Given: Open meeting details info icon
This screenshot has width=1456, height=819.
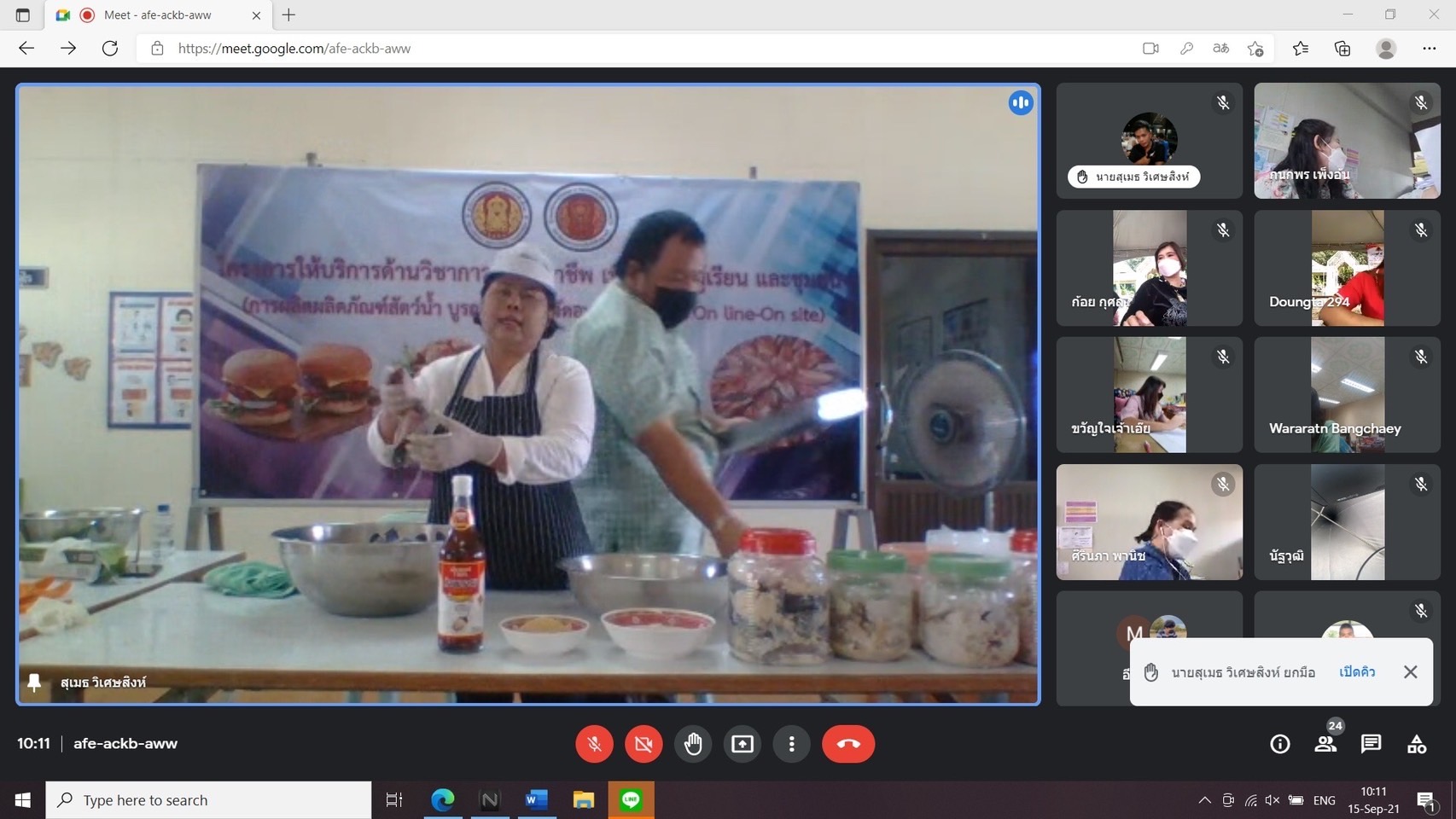Looking at the screenshot, I should 1279,744.
